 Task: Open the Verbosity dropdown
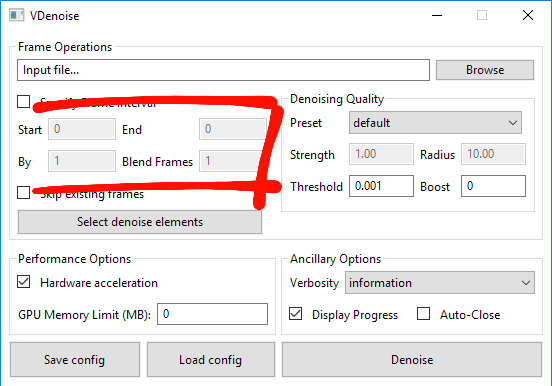point(440,283)
